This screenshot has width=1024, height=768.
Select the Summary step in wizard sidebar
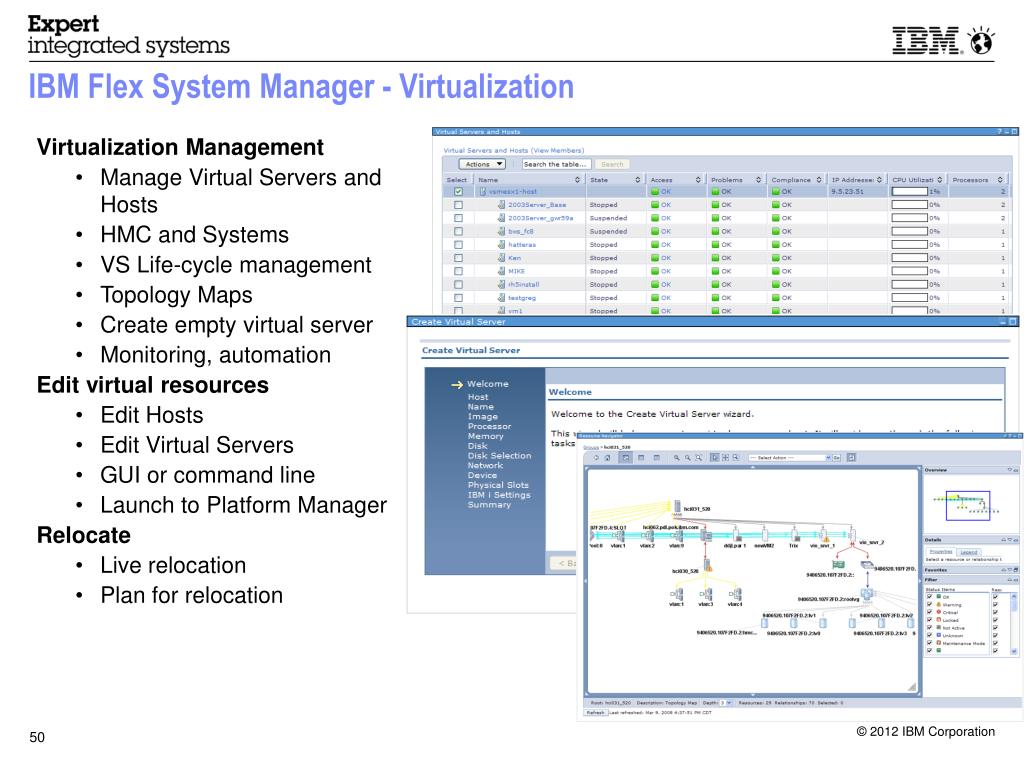coord(489,505)
